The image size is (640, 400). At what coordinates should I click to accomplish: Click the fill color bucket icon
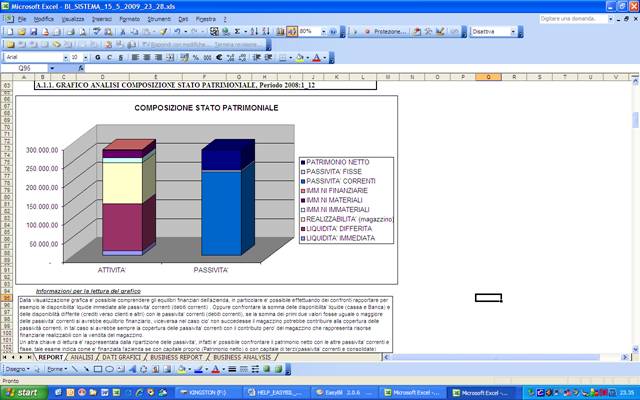coord(300,58)
